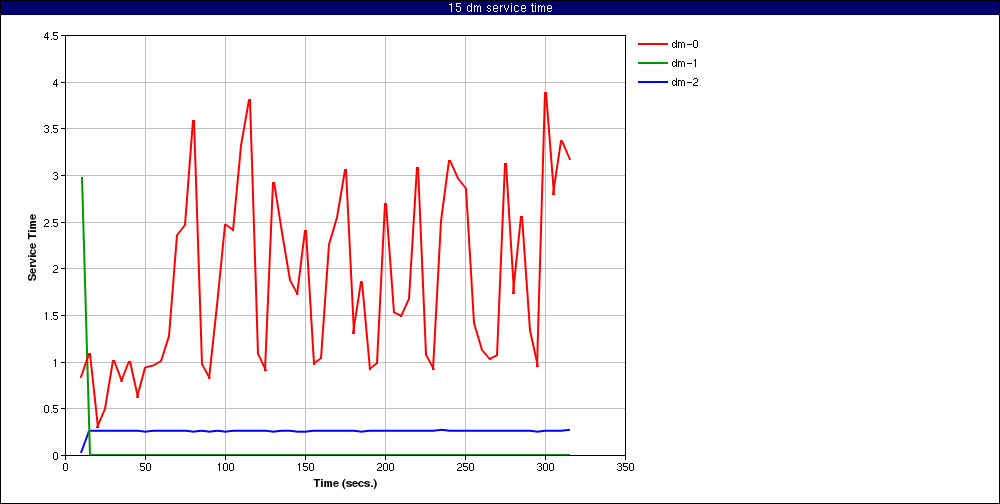Image resolution: width=1000 pixels, height=504 pixels.
Task: Click the red dm-0 peak near 300 seconds
Action: pos(545,93)
